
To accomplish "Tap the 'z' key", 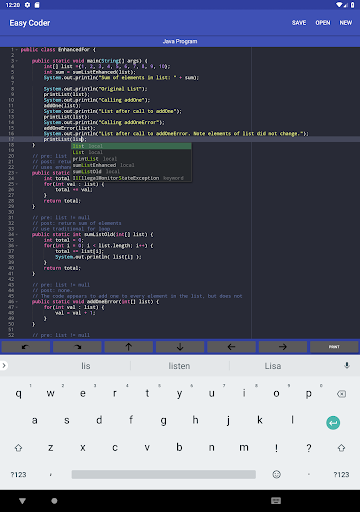I will [51, 448].
